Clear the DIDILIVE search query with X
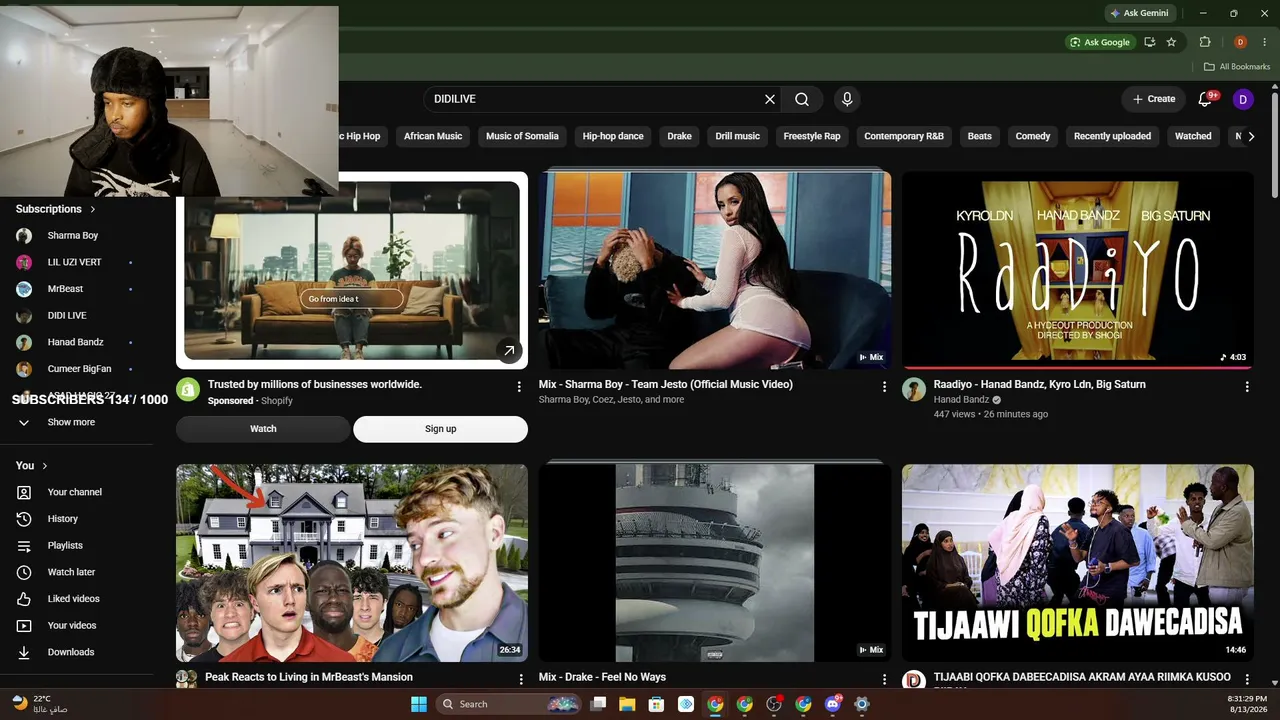Viewport: 1280px width, 720px height. [x=770, y=99]
